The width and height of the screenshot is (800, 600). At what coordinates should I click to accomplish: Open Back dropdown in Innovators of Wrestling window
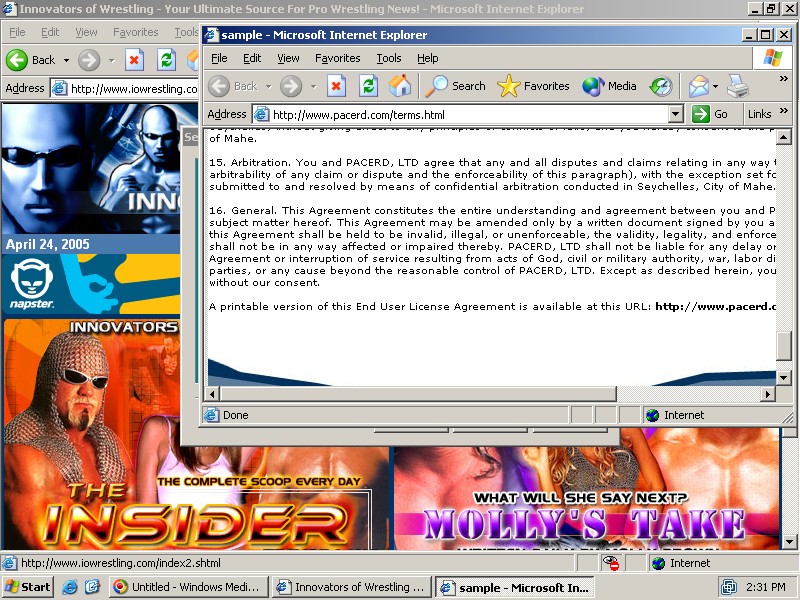coord(66,60)
